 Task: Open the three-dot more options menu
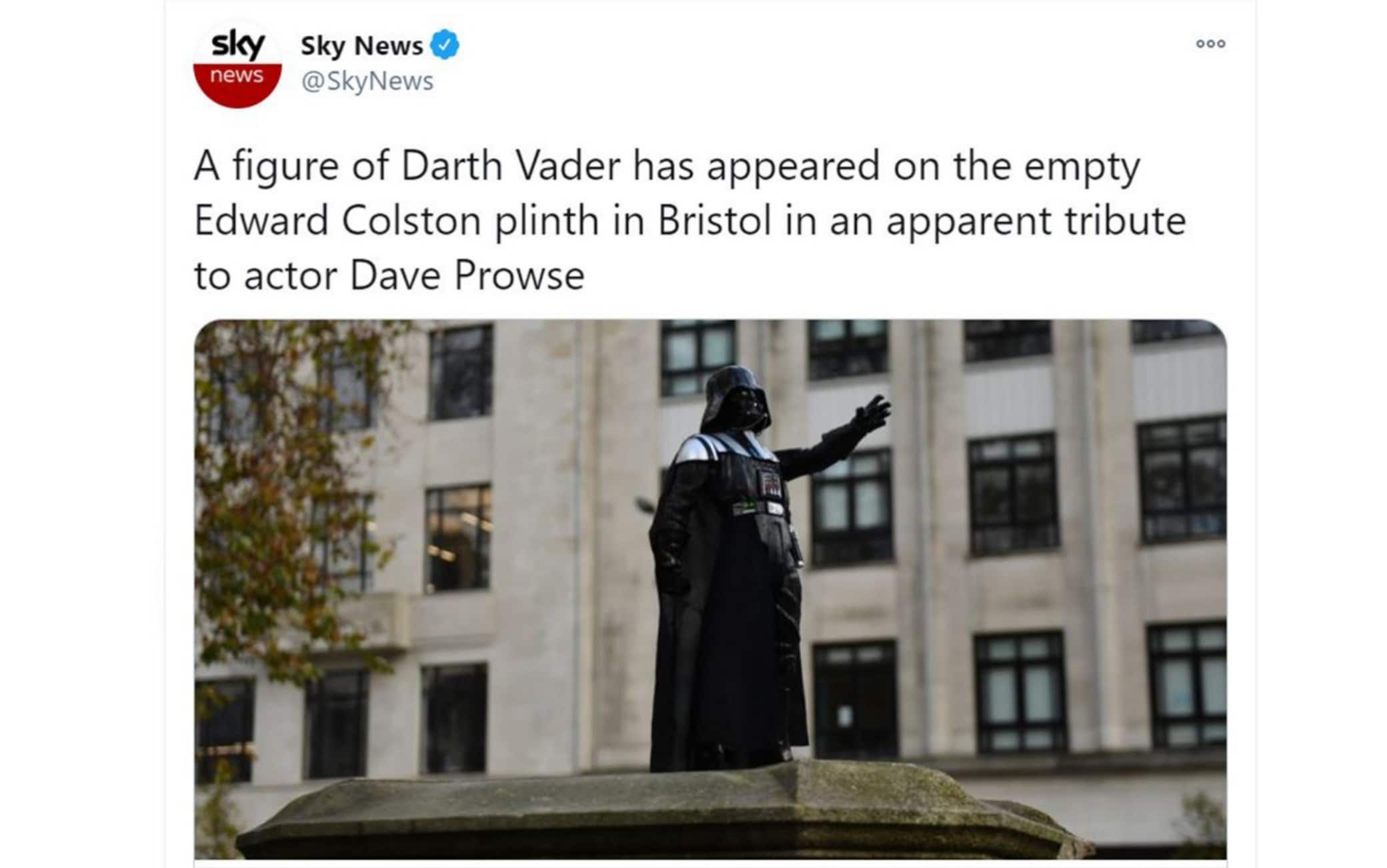1210,43
